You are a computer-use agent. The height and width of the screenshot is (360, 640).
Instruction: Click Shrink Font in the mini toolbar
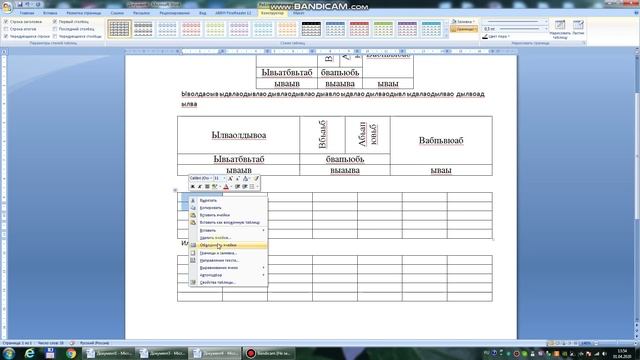point(238,178)
